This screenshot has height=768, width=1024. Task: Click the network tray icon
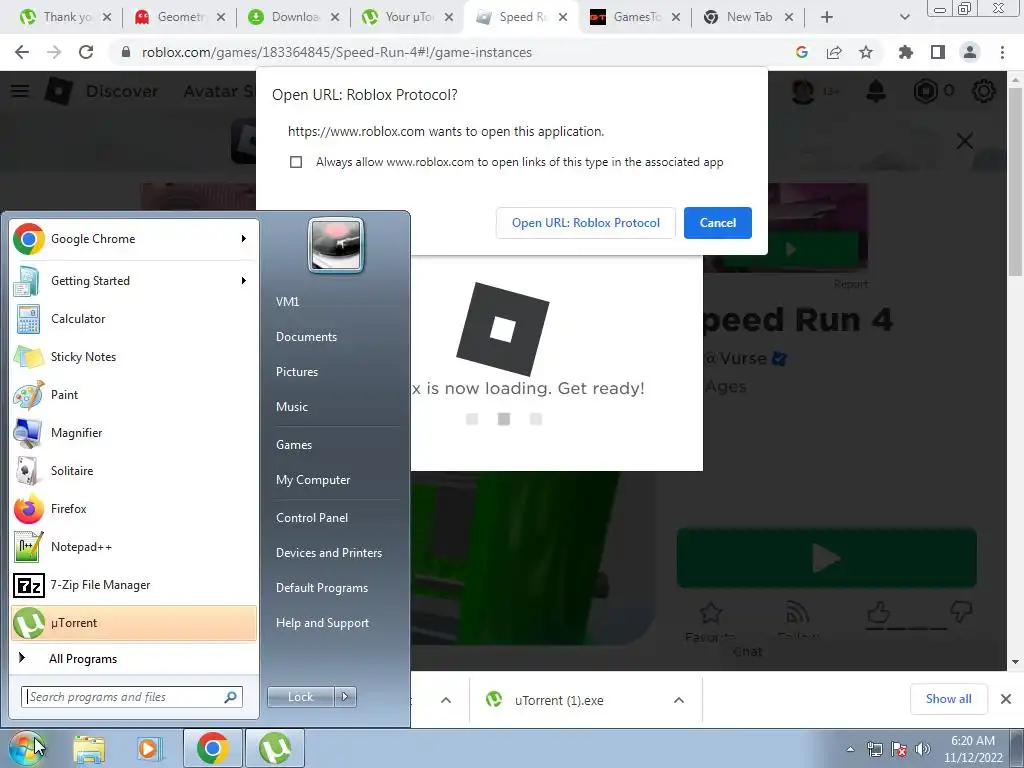(874, 749)
